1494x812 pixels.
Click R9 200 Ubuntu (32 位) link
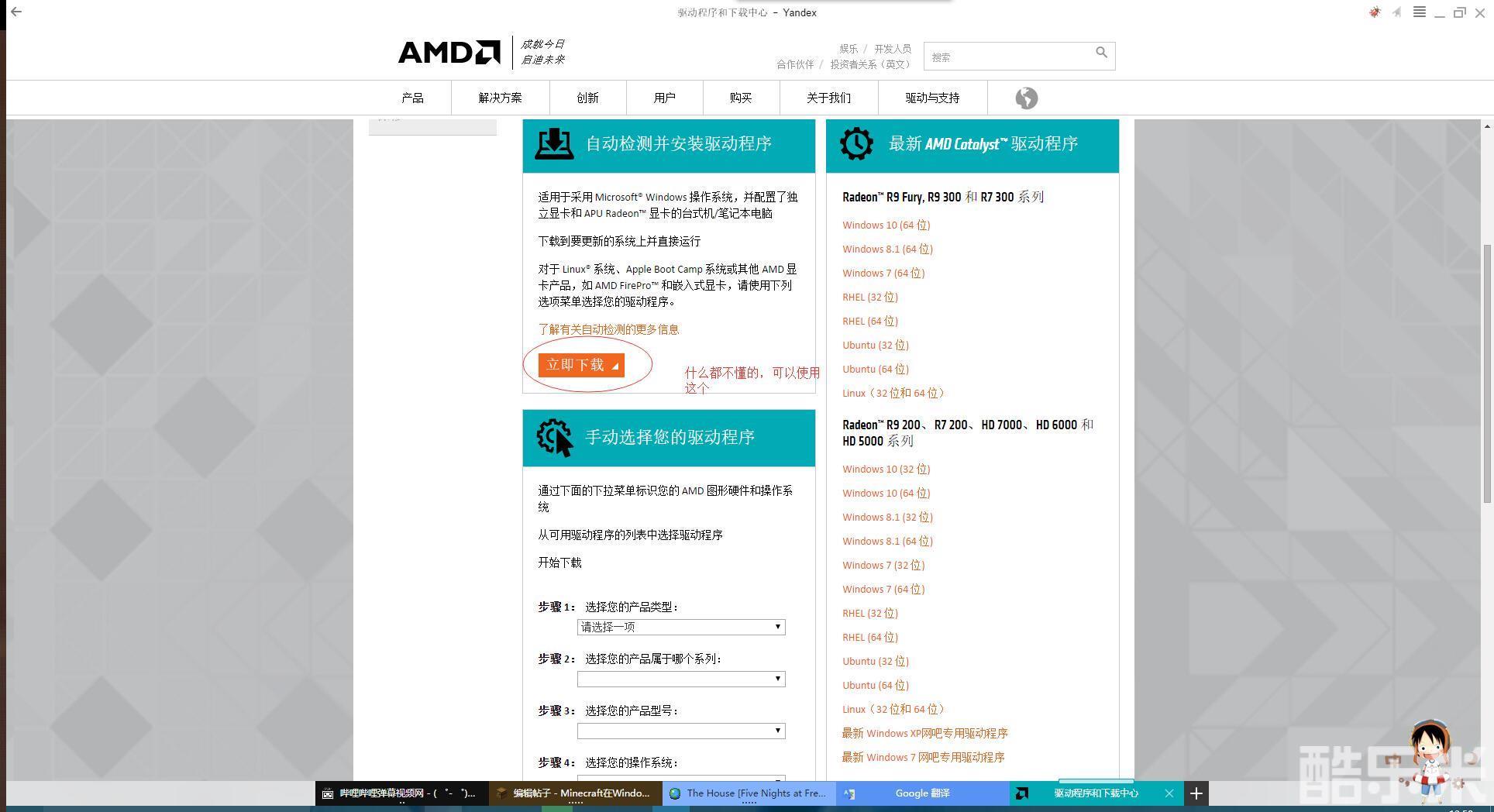[875, 661]
